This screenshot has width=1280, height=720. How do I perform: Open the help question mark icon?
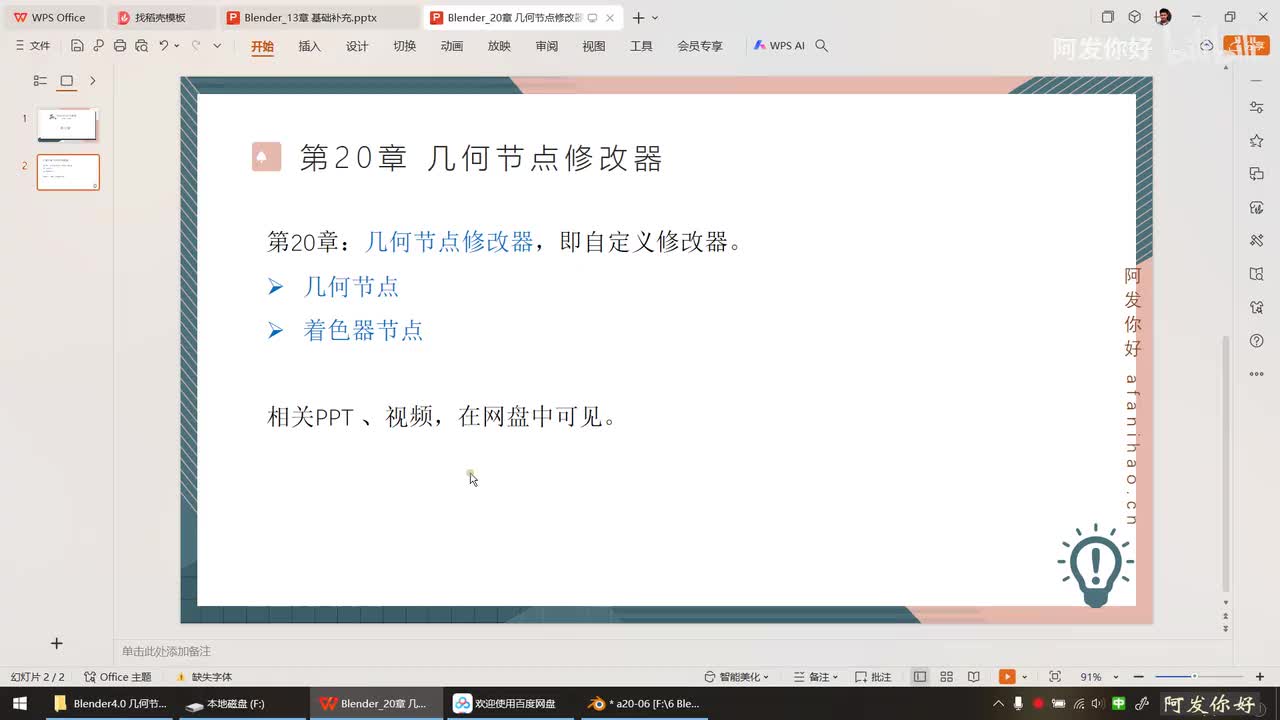coord(1257,341)
